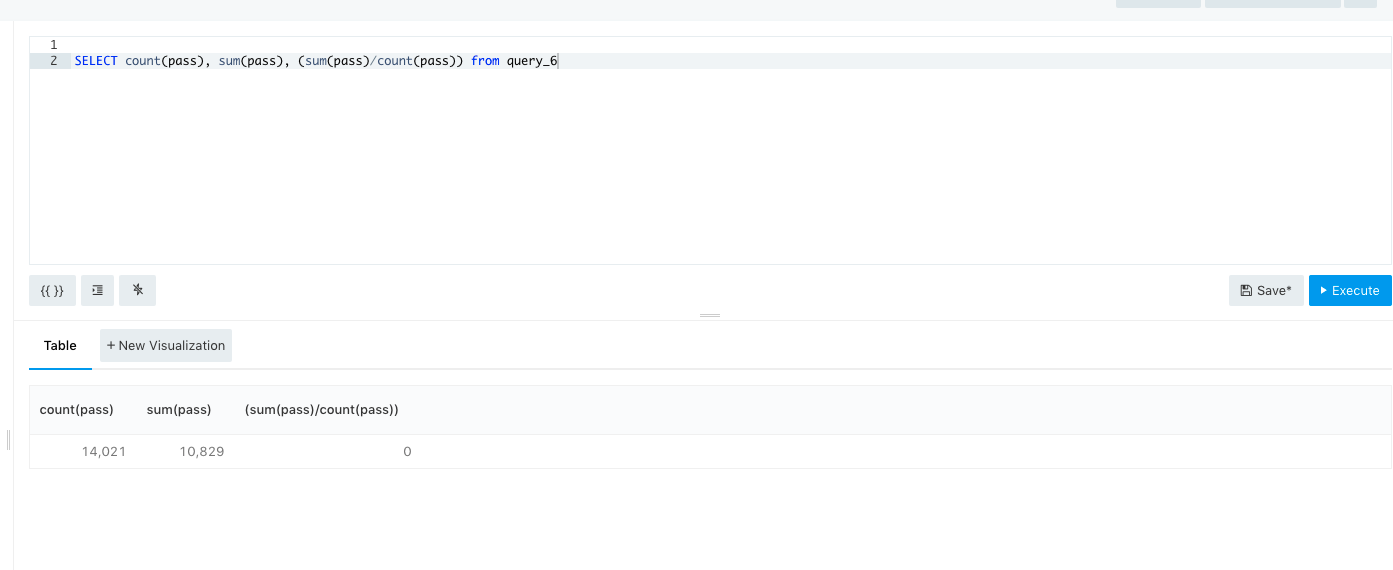Switch to the Table tab
The width and height of the screenshot is (1393, 570).
[60, 345]
